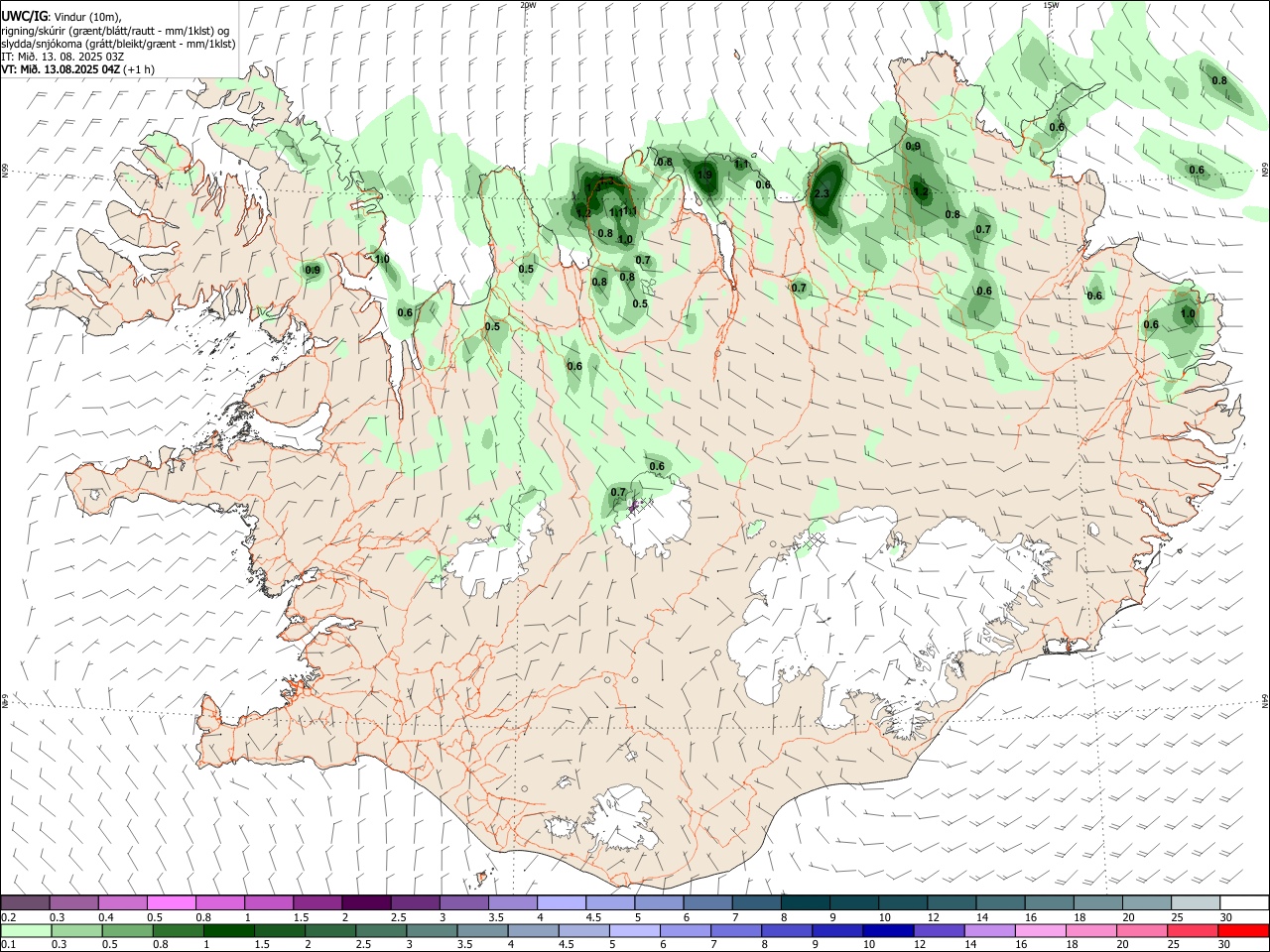This screenshot has height=952, width=1270.
Task: Click the 20W longitude label
Action: (x=528, y=5)
